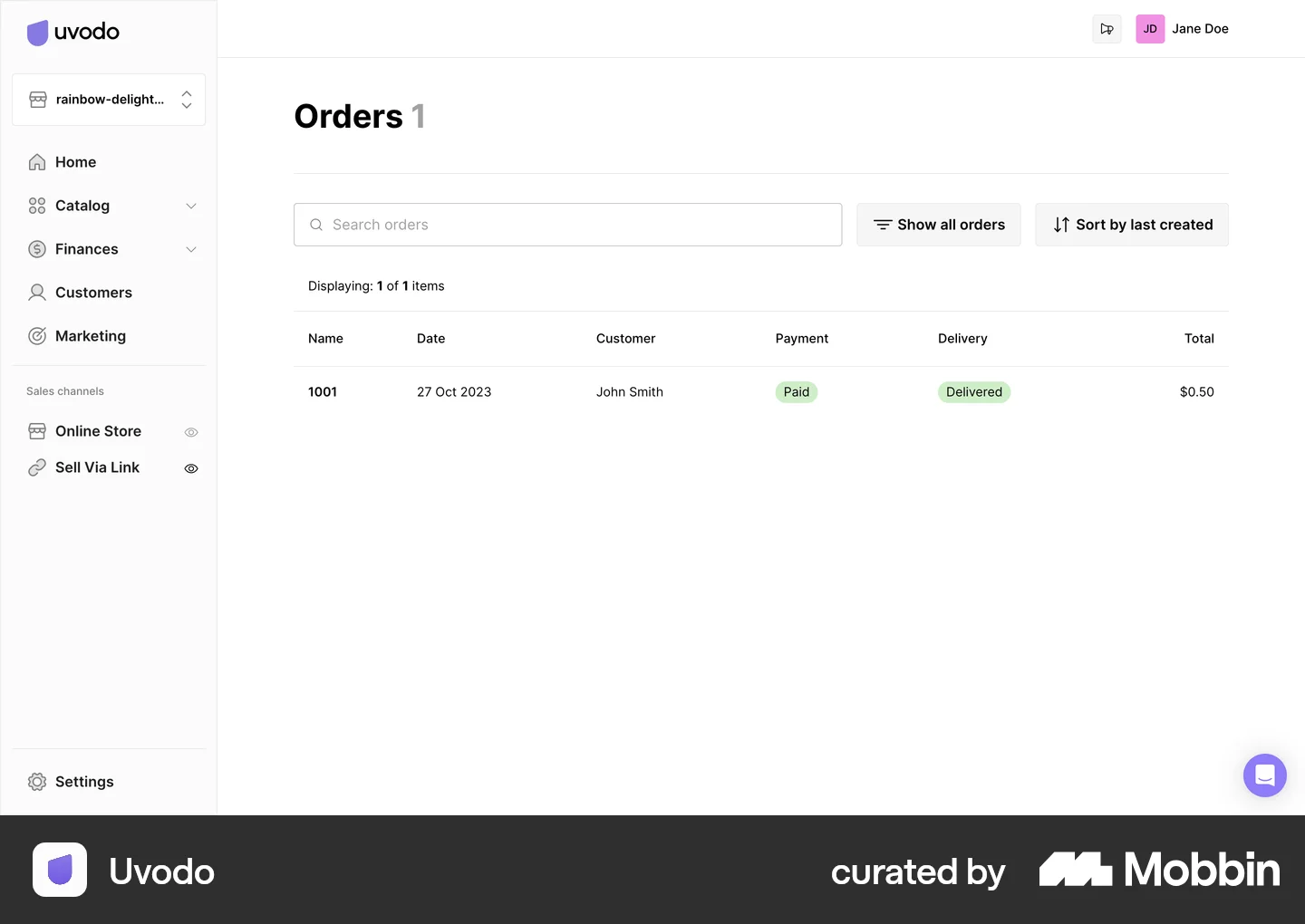Click customer John Smith
Screen dimensions: 1305x924
coord(630,392)
